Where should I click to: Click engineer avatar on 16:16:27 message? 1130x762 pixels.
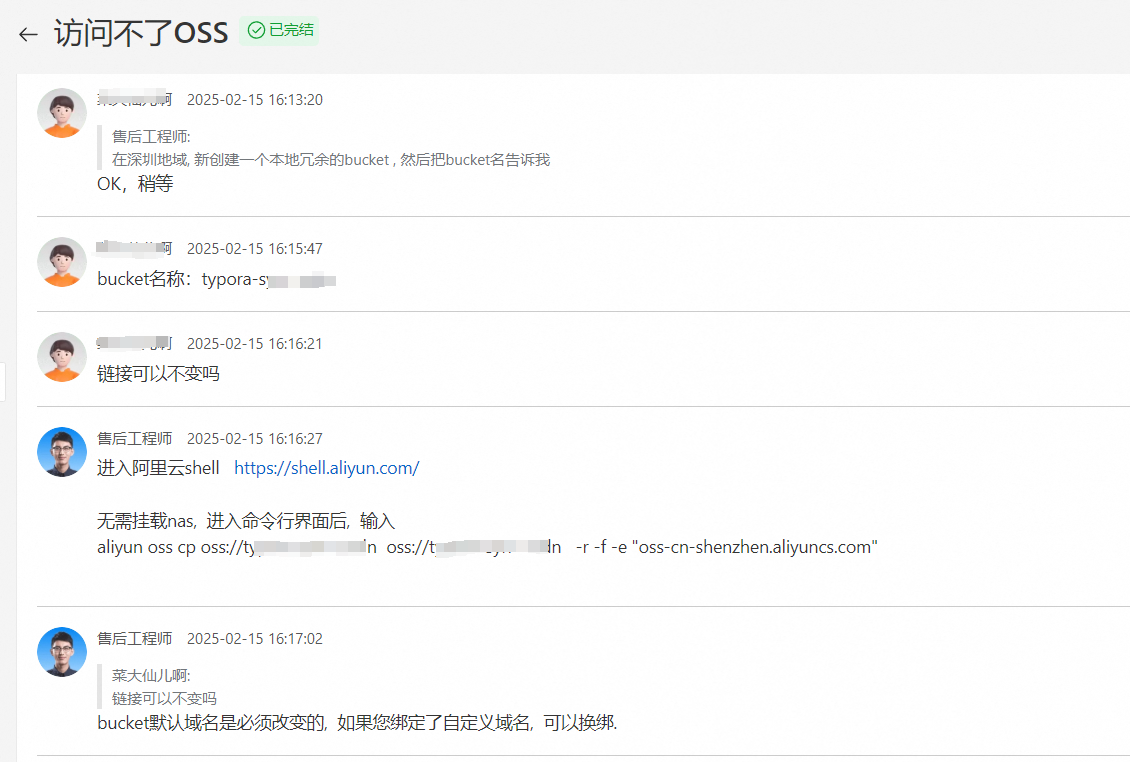(62, 452)
